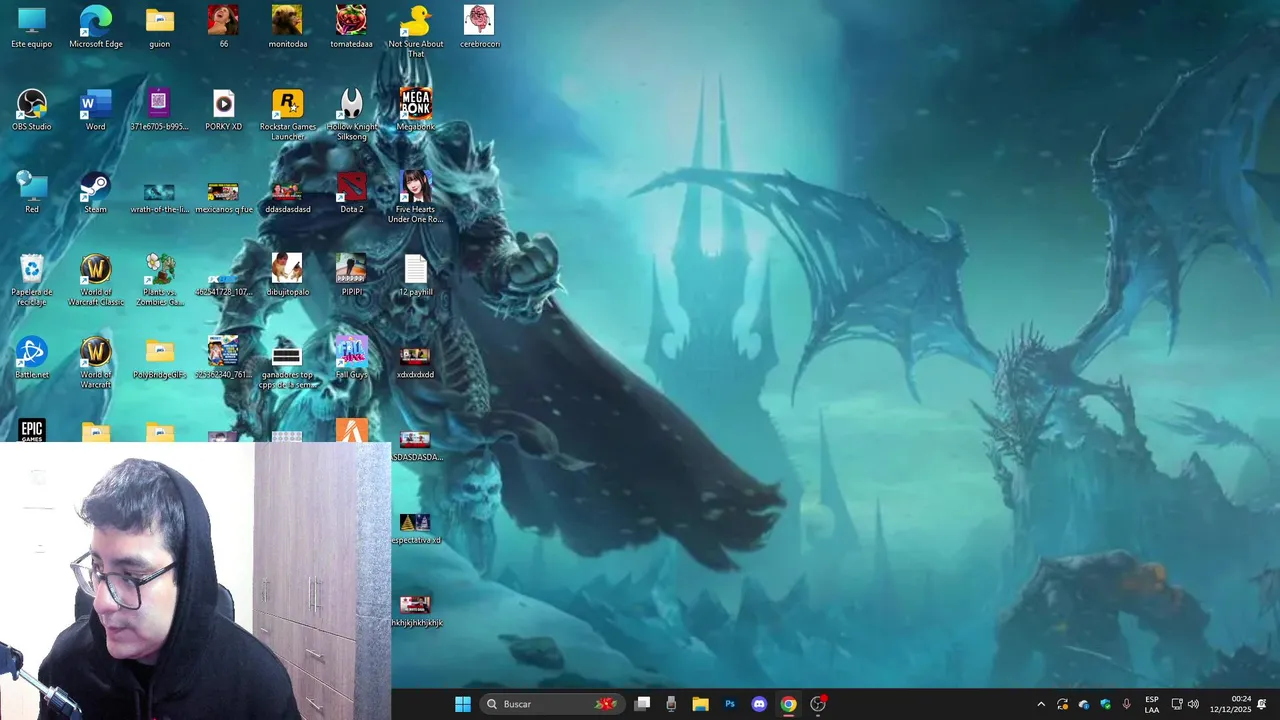Open the Windows Security tray icon
This screenshot has width=1280, height=720.
point(1105,704)
